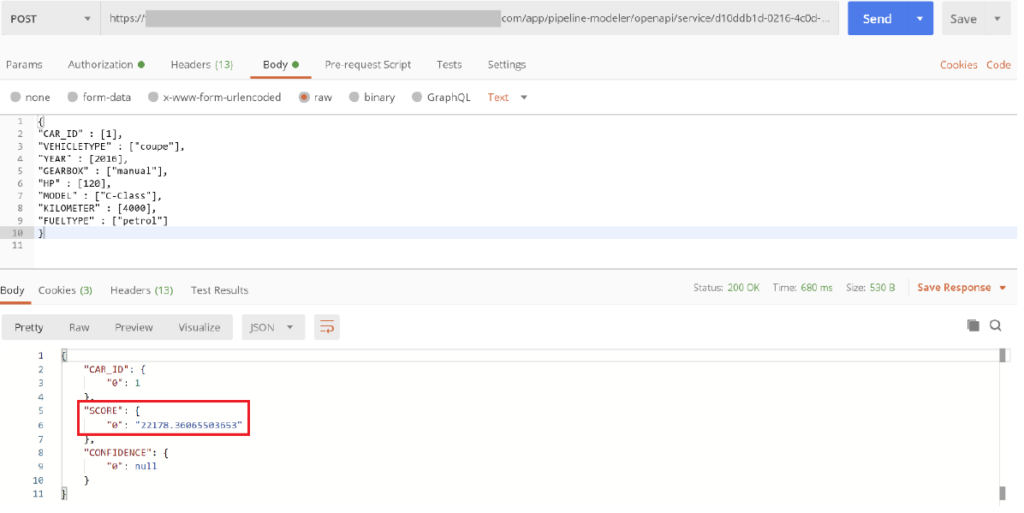The image size is (1024, 513).
Task: Open the Text format dropdown
Action: pos(507,97)
